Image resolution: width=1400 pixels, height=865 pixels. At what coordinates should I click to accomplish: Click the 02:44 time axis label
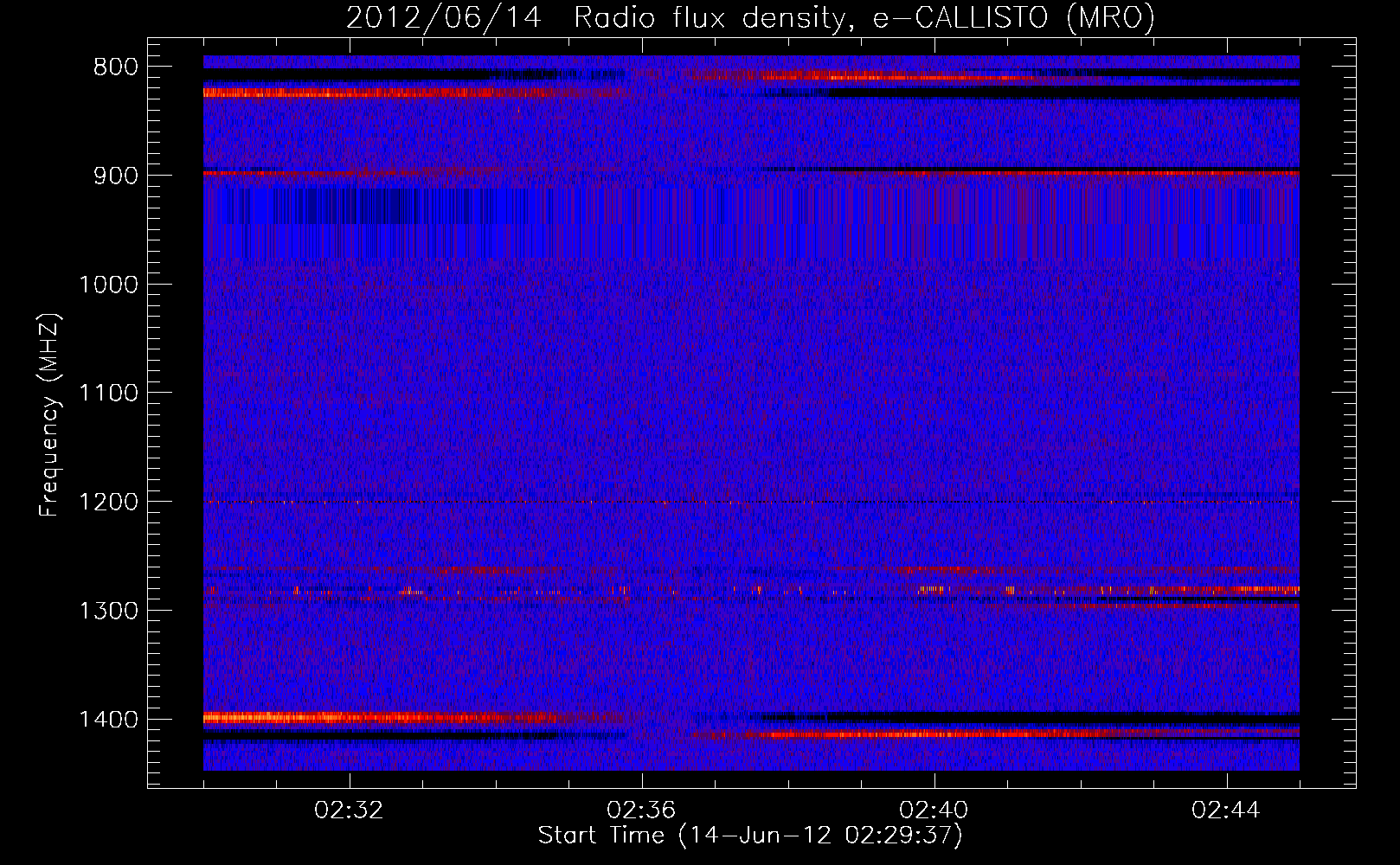[1227, 811]
